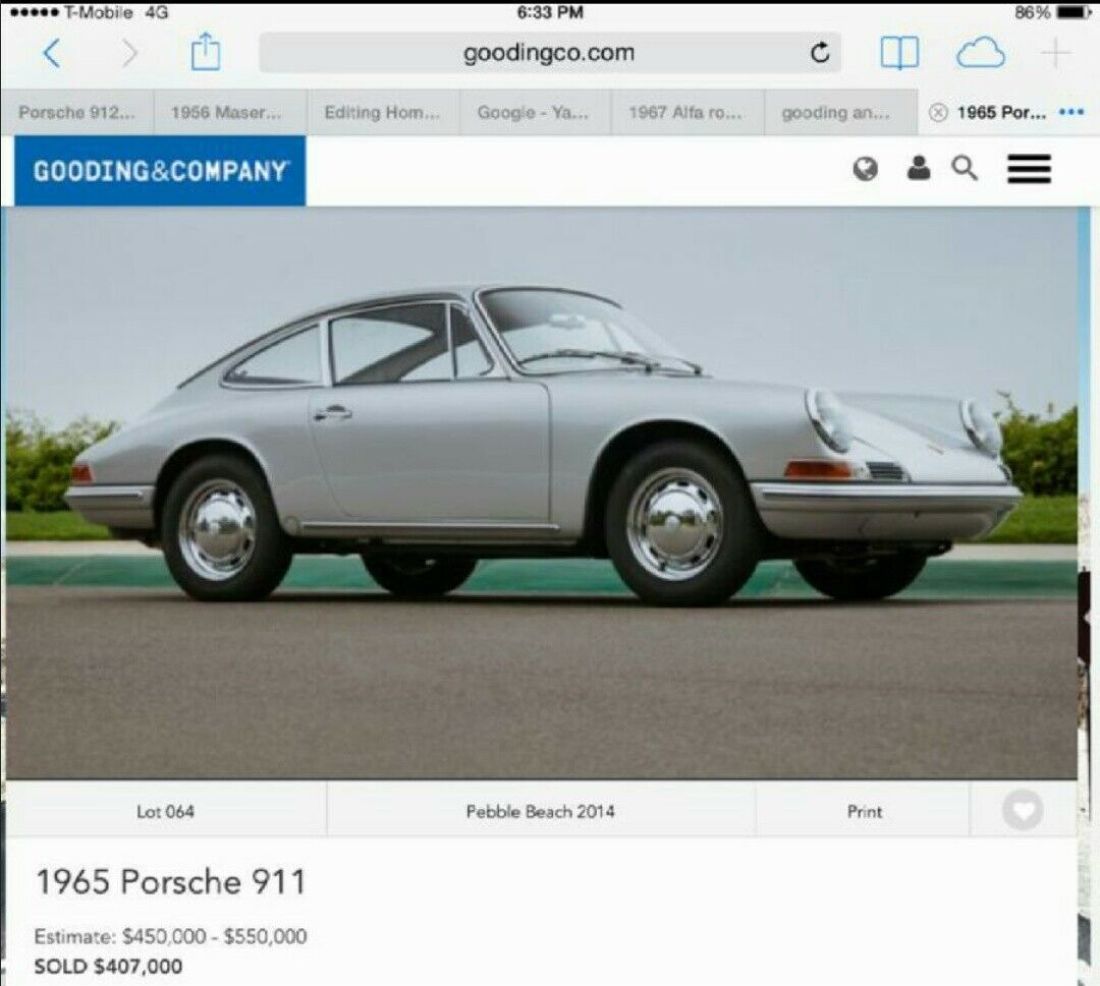Viewport: 1100px width, 986px height.
Task: Close the 1965 Por... tab
Action: (938, 112)
